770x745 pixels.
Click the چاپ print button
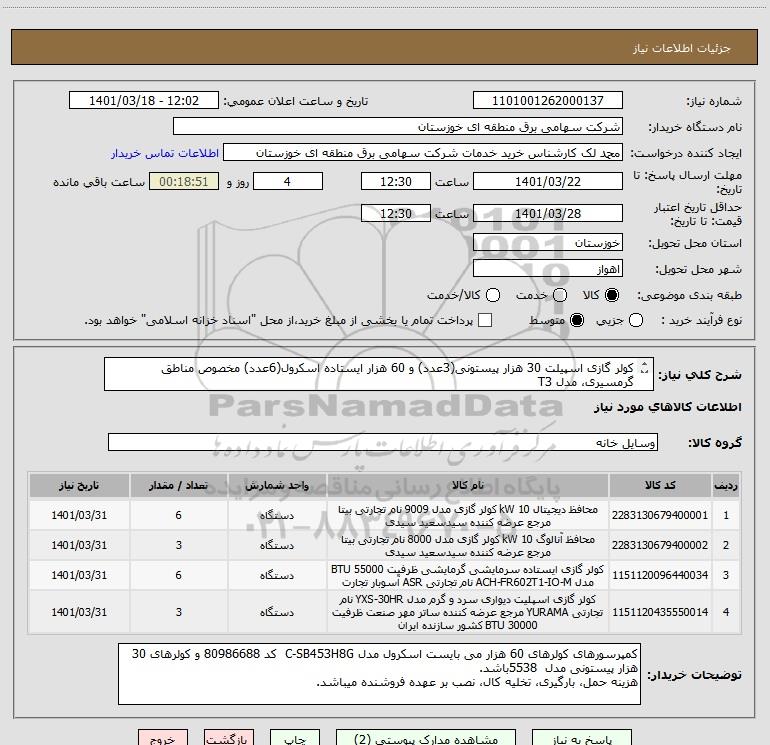293,740
